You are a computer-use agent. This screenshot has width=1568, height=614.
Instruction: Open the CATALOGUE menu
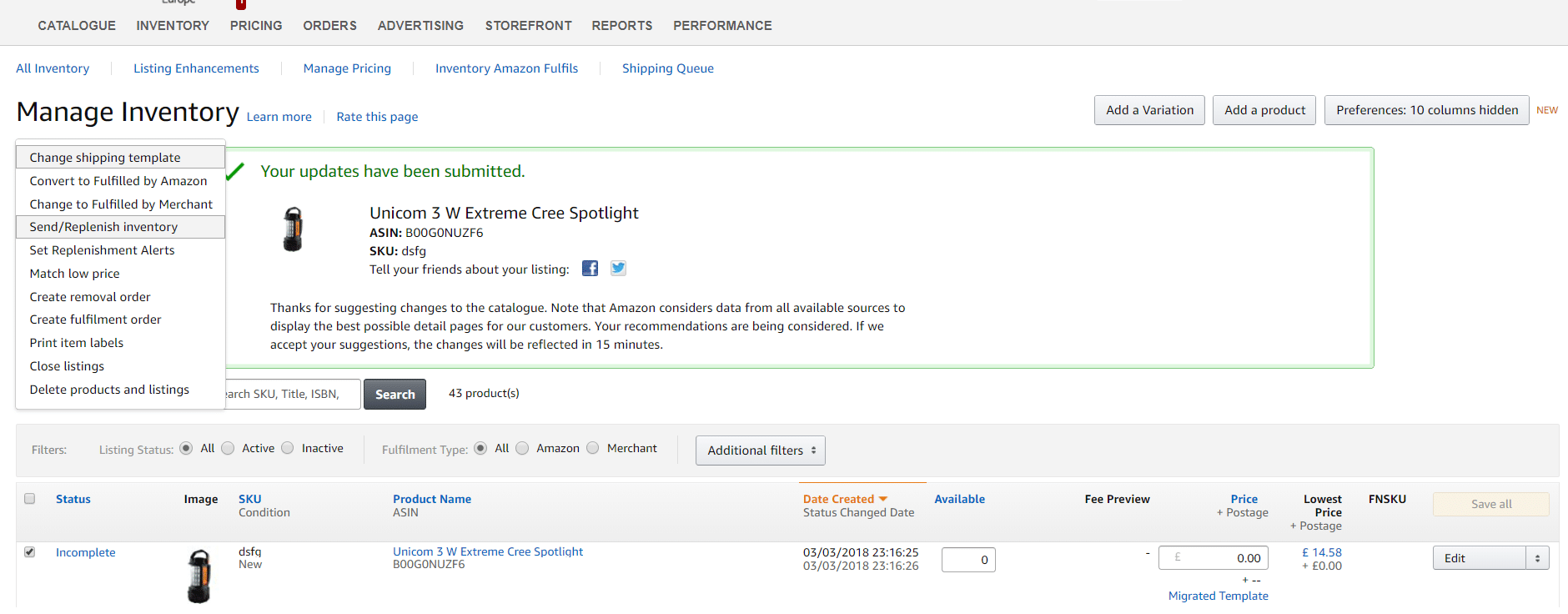point(77,26)
